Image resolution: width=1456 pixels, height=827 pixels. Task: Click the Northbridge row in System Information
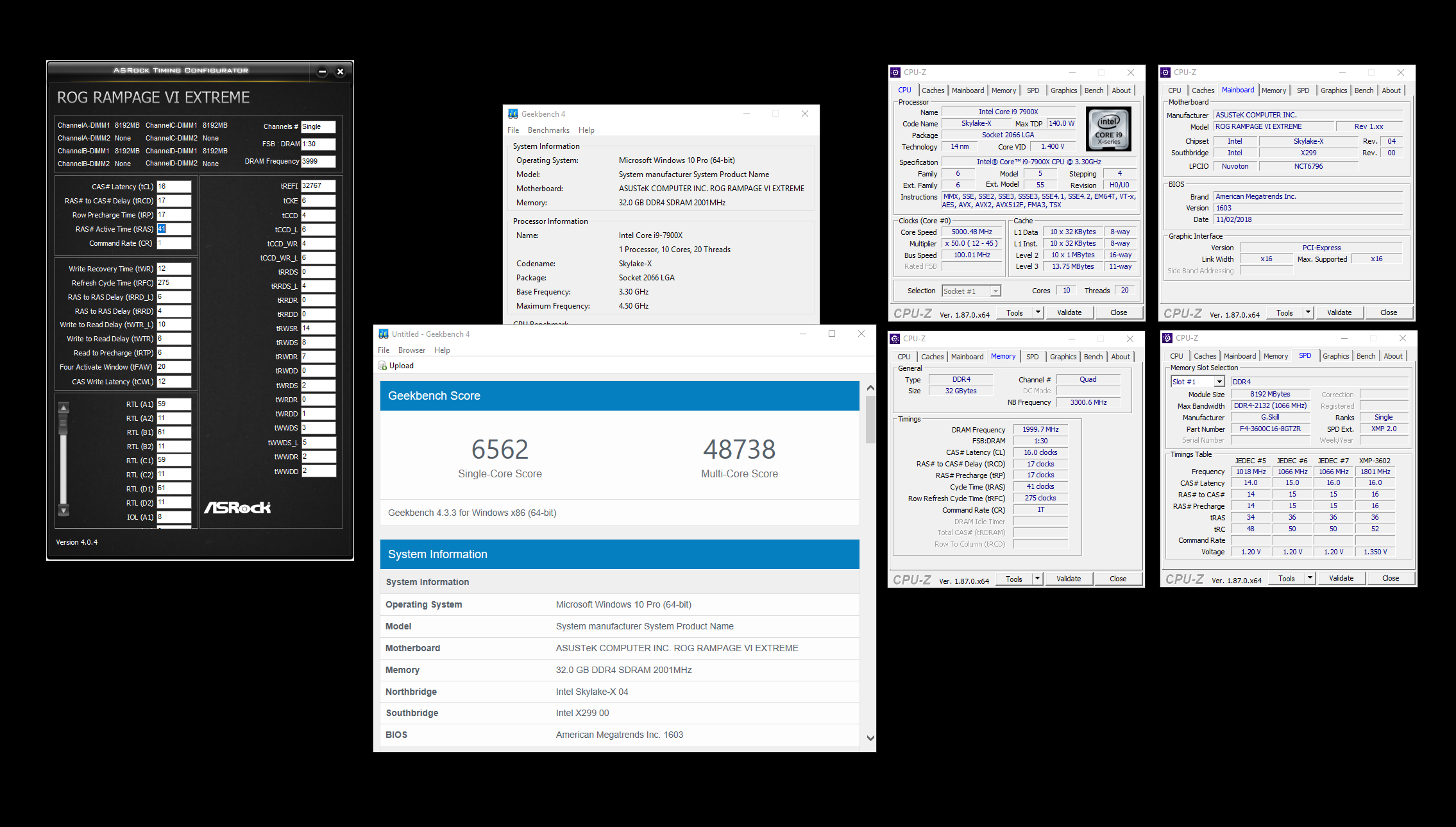[x=620, y=692]
